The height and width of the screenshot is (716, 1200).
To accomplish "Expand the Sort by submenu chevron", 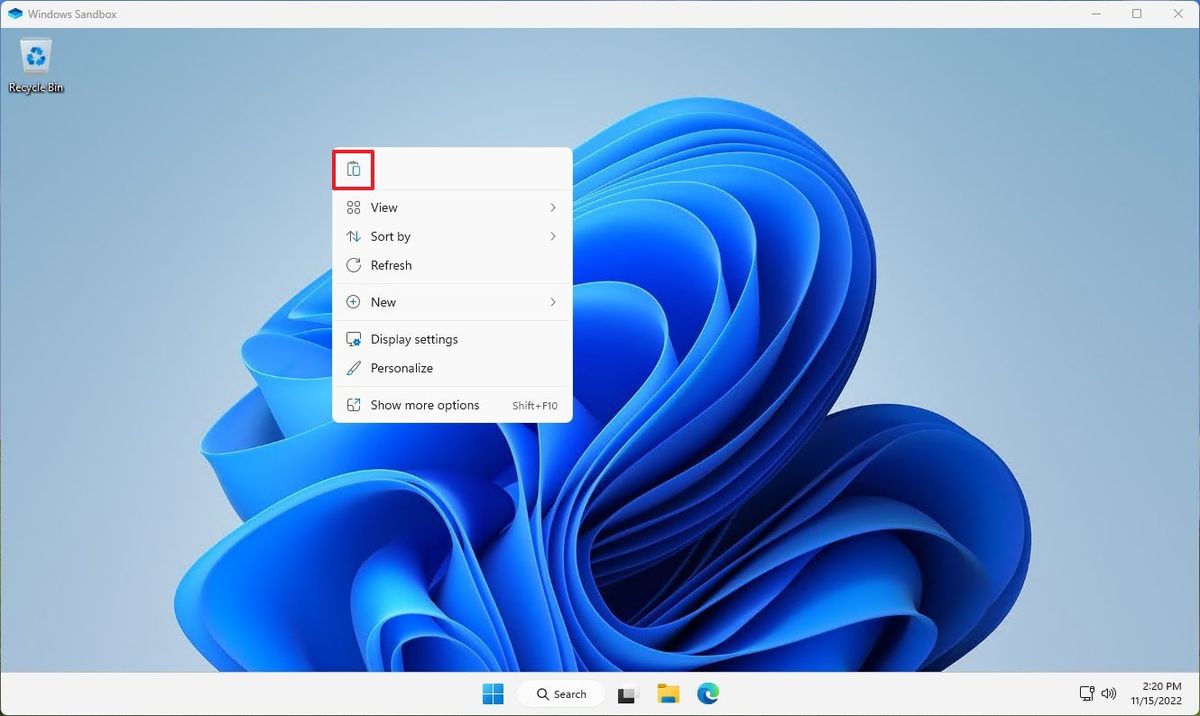I will coord(552,236).
